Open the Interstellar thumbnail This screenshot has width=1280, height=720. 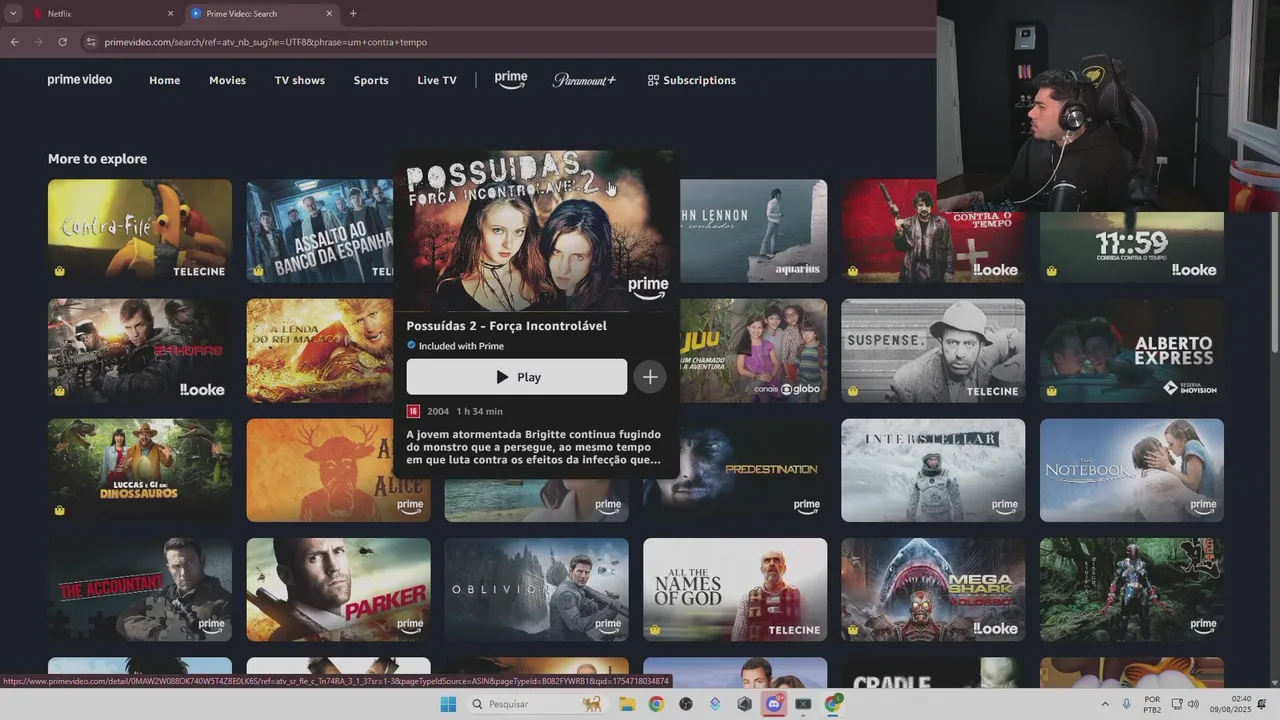coord(933,470)
